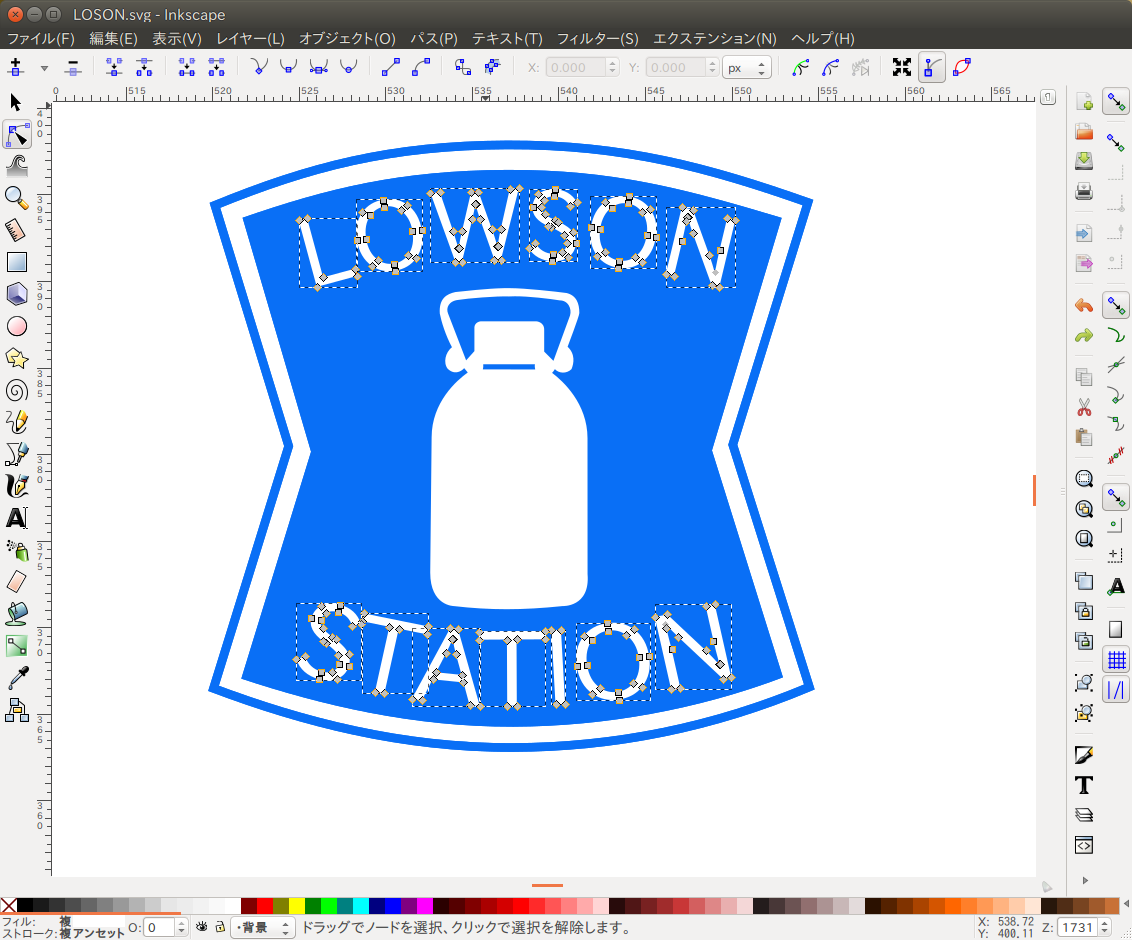Select the Pencil freehand tool
1132x940 pixels.
tap(17, 422)
